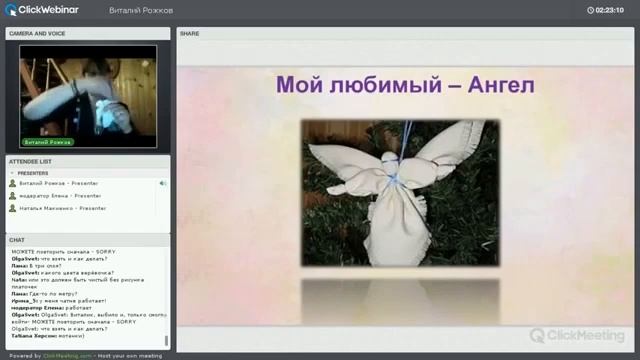This screenshot has height=360, width=640.
Task: Click avatar icon of Наталья Макиенко
Action: (x=13, y=208)
